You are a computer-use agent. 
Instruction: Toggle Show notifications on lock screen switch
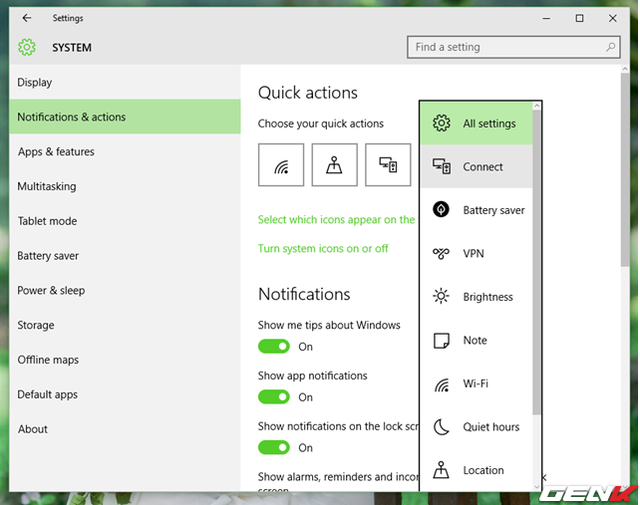tap(274, 447)
